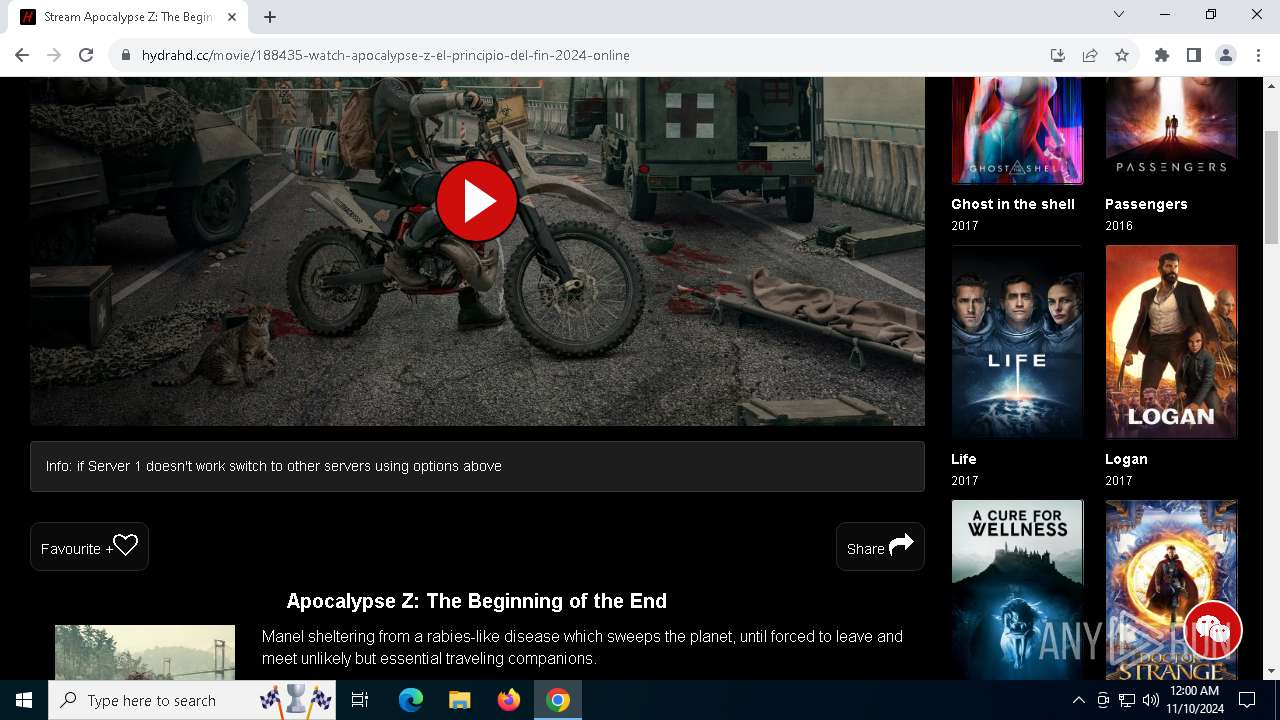
Task: Click the heart icon in Favourite button
Action: [125, 545]
